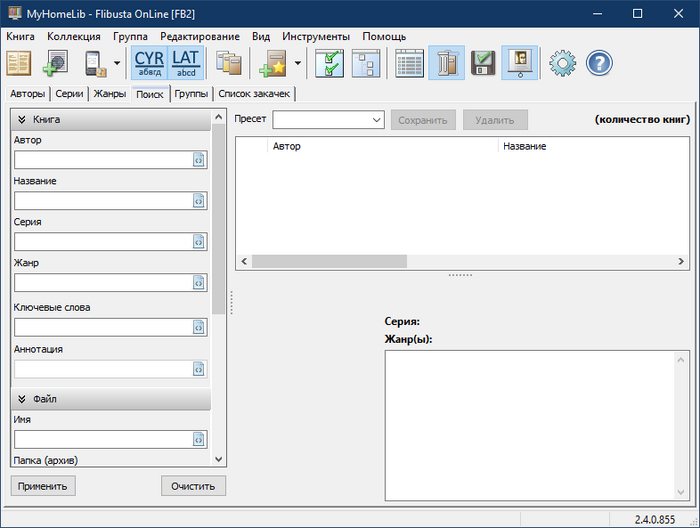Open the Редактирование menu
The height and width of the screenshot is (528, 700).
point(200,37)
